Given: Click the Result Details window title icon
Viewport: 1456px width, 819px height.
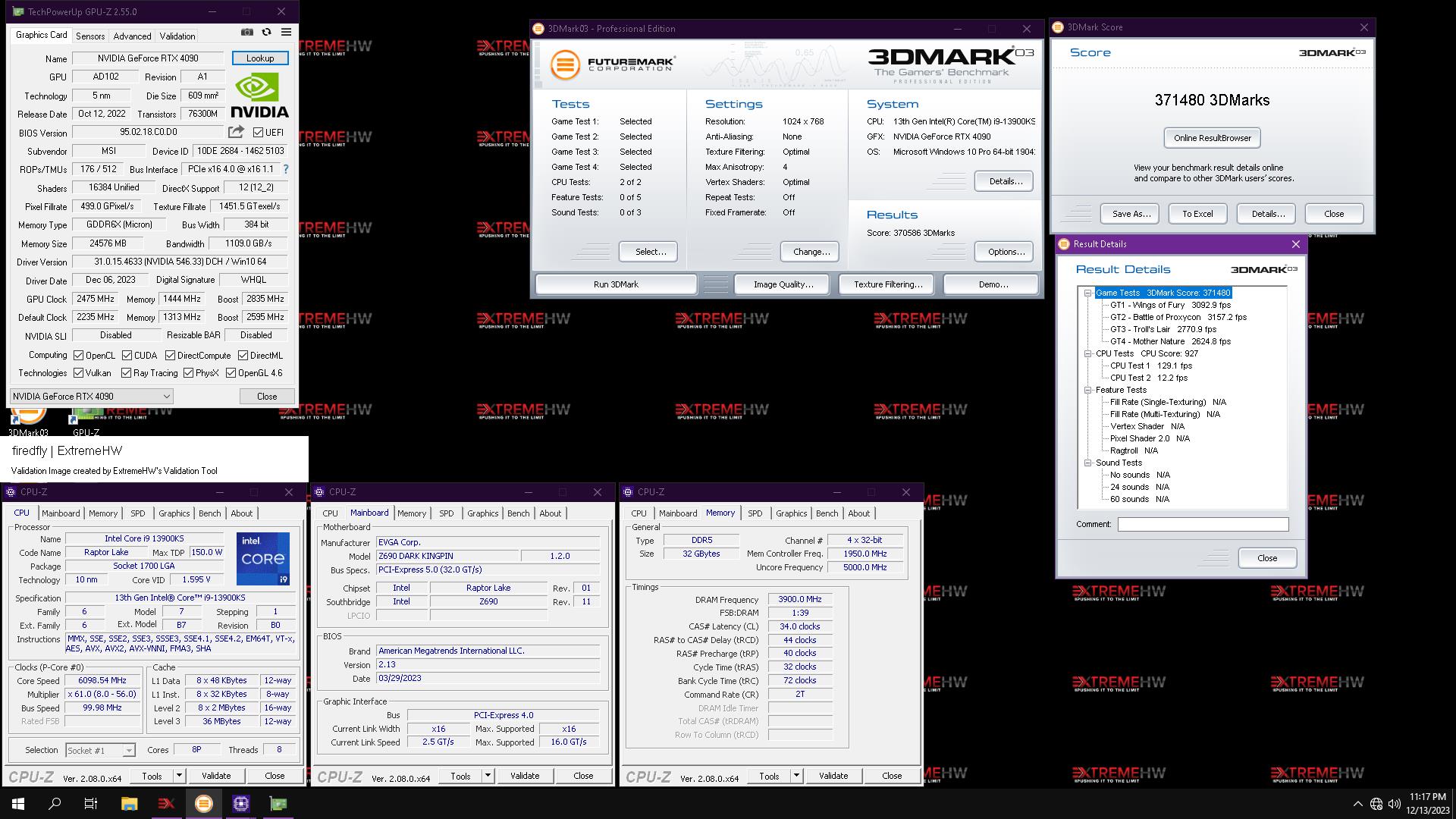Looking at the screenshot, I should [1064, 244].
